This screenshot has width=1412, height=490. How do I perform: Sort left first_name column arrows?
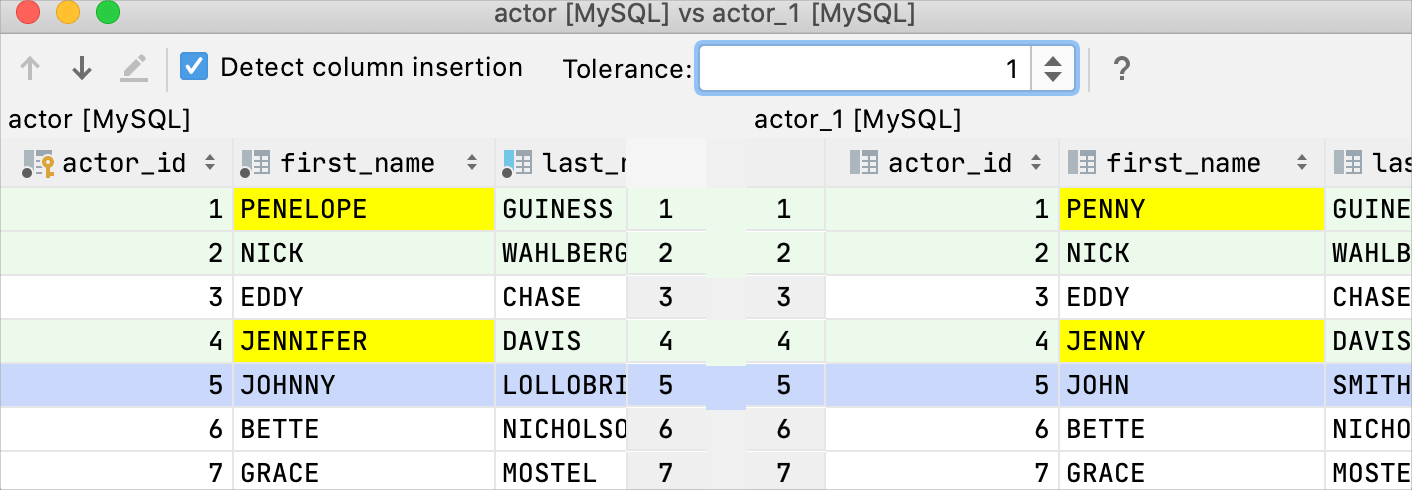[x=471, y=163]
